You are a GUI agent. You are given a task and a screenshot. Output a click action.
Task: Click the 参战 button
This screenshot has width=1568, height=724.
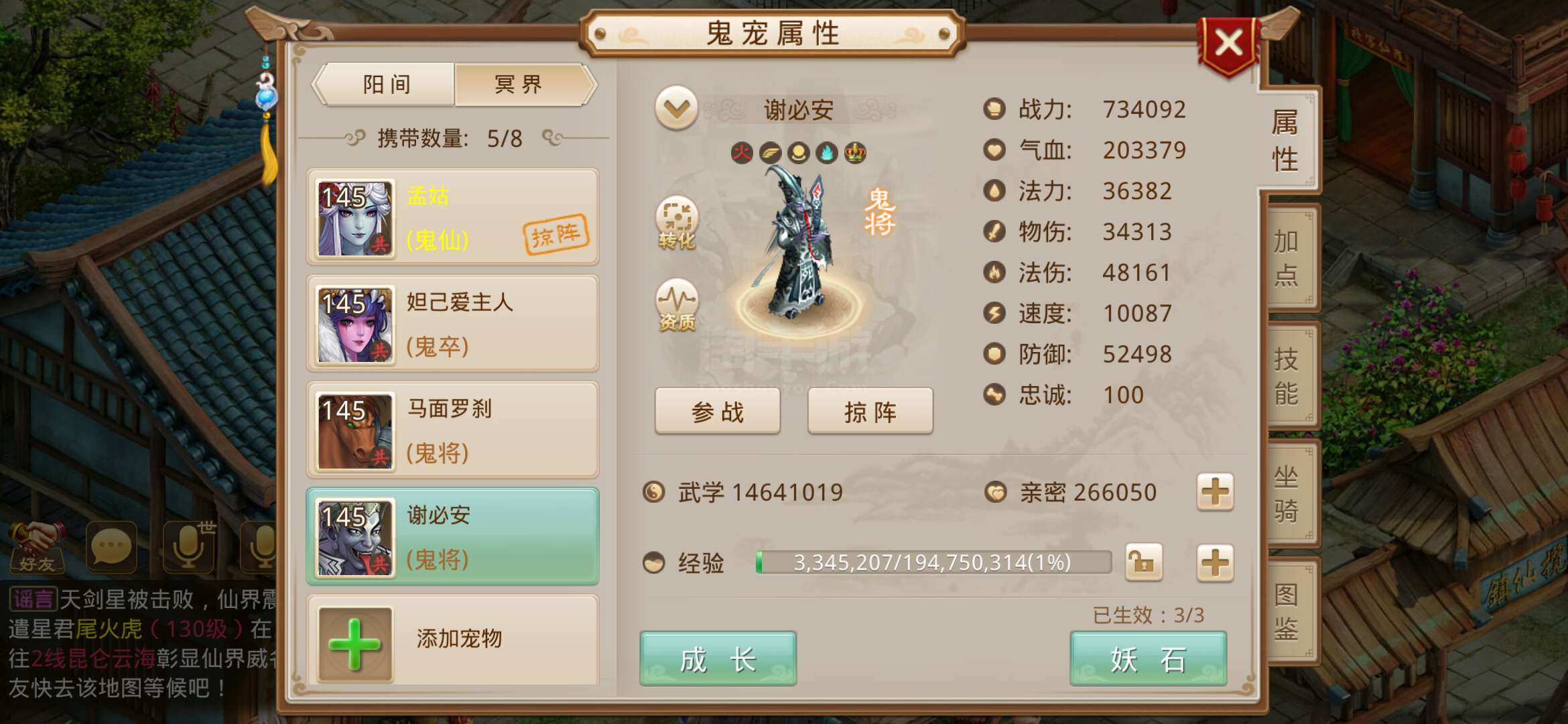click(x=718, y=412)
